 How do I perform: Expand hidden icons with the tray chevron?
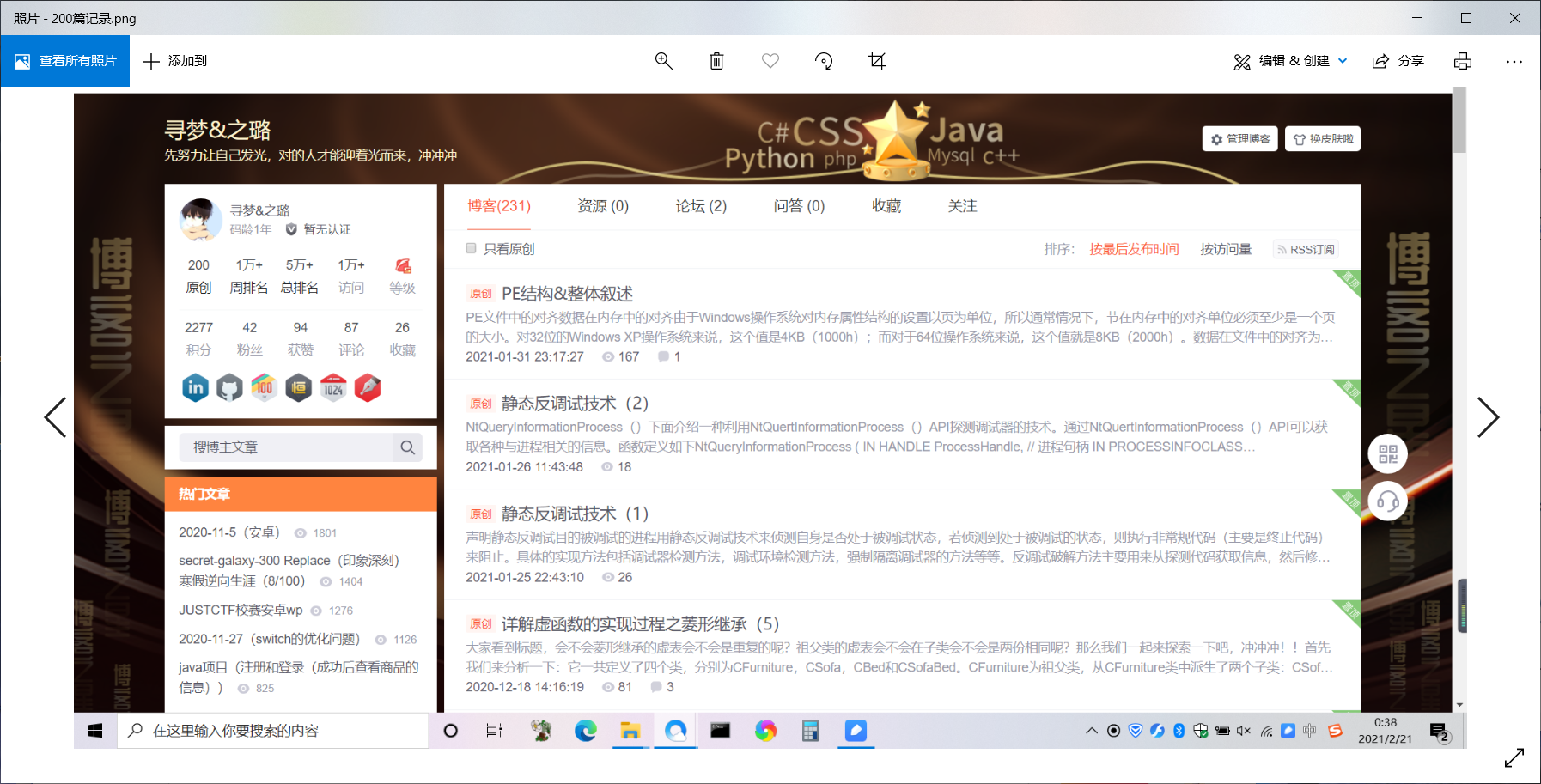click(1090, 731)
